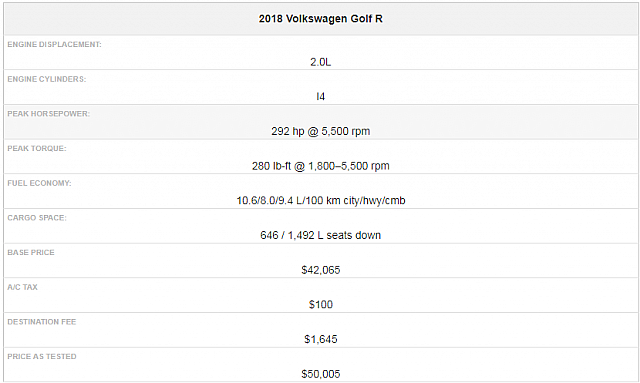This screenshot has height=383, width=640.
Task: Select the A/C Tax label
Action: [x=22, y=287]
